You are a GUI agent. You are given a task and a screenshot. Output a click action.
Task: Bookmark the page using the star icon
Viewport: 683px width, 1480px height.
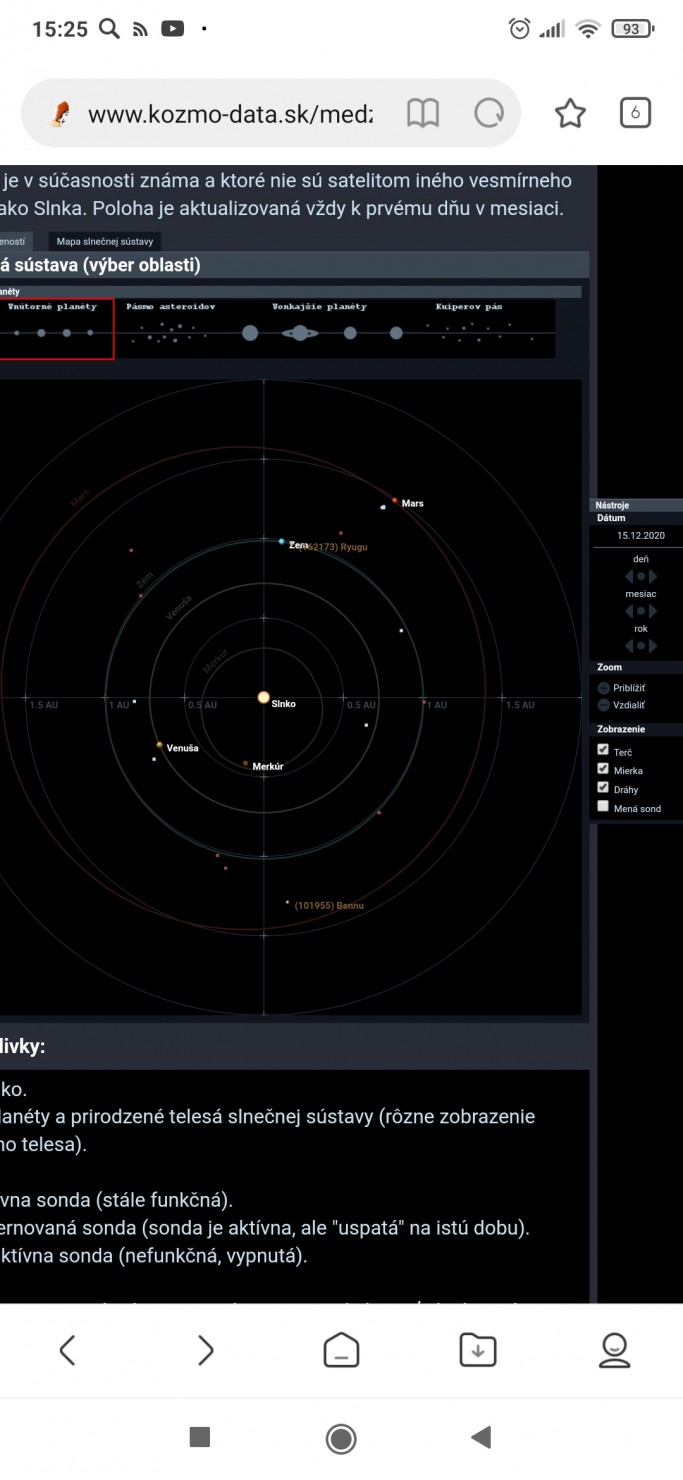coord(570,114)
